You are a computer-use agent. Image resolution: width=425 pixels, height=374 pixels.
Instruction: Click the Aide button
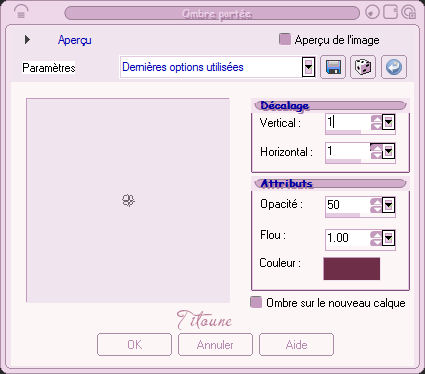[x=296, y=345]
